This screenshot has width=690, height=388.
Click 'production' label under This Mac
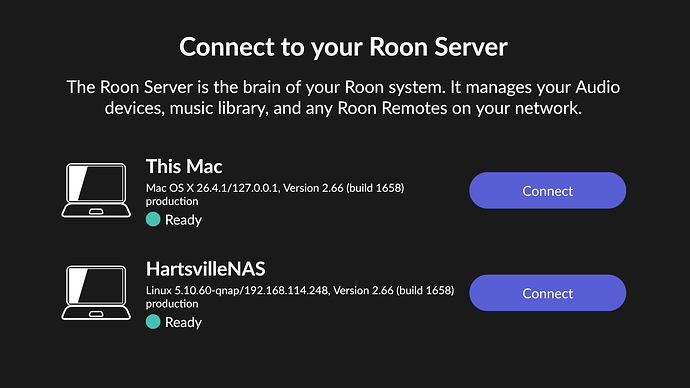coord(172,201)
